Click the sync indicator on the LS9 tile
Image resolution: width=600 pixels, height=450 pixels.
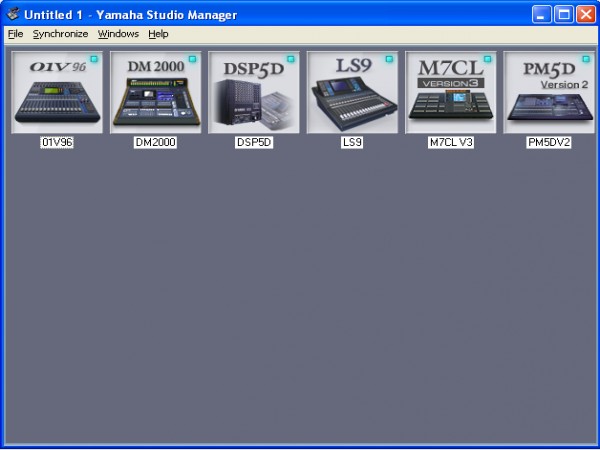389,59
